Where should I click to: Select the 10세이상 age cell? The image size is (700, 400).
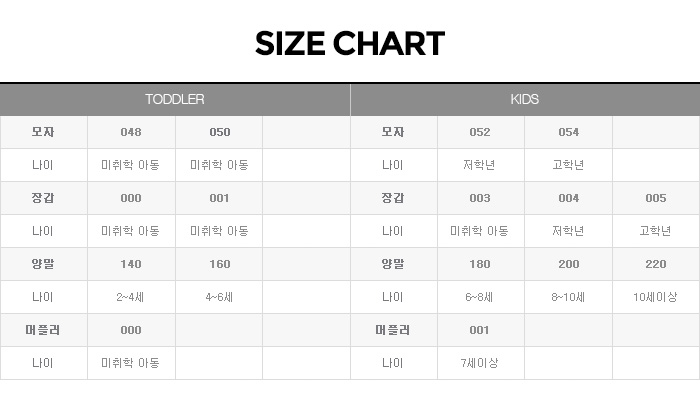(655, 297)
